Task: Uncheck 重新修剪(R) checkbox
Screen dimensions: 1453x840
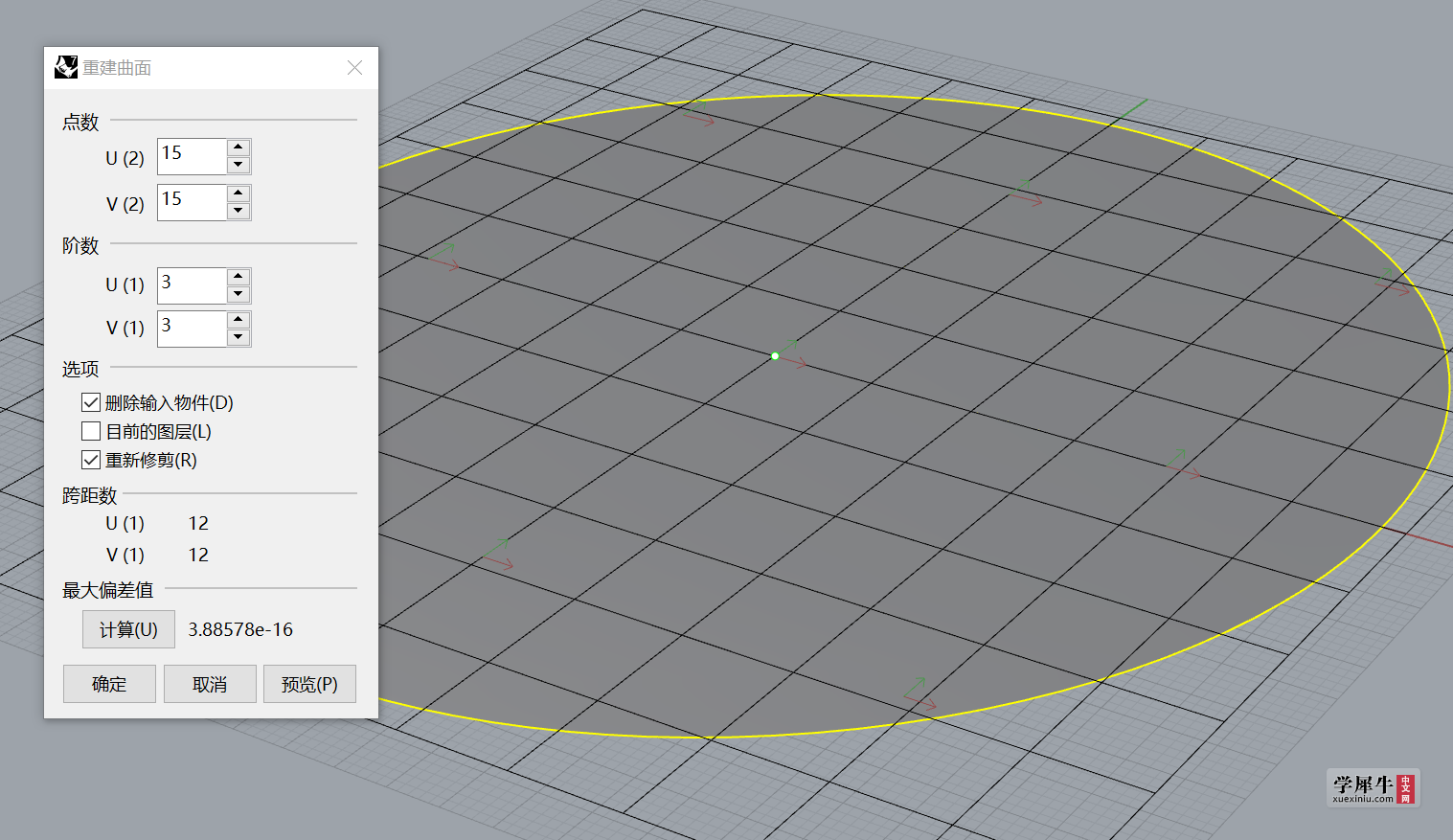Action: pos(91,460)
